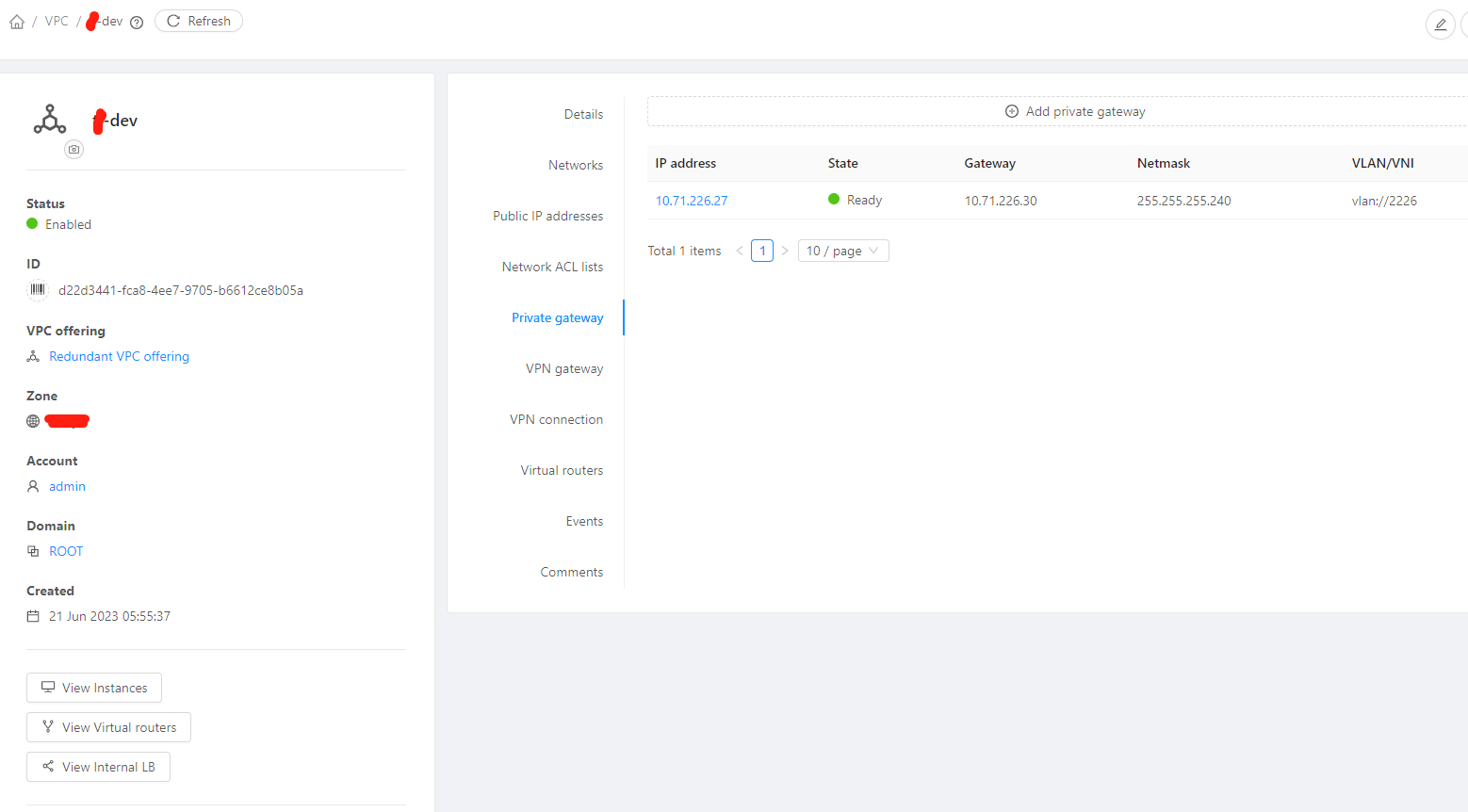This screenshot has height=812, width=1468.
Task: Switch to the Networks tab
Action: tap(576, 164)
